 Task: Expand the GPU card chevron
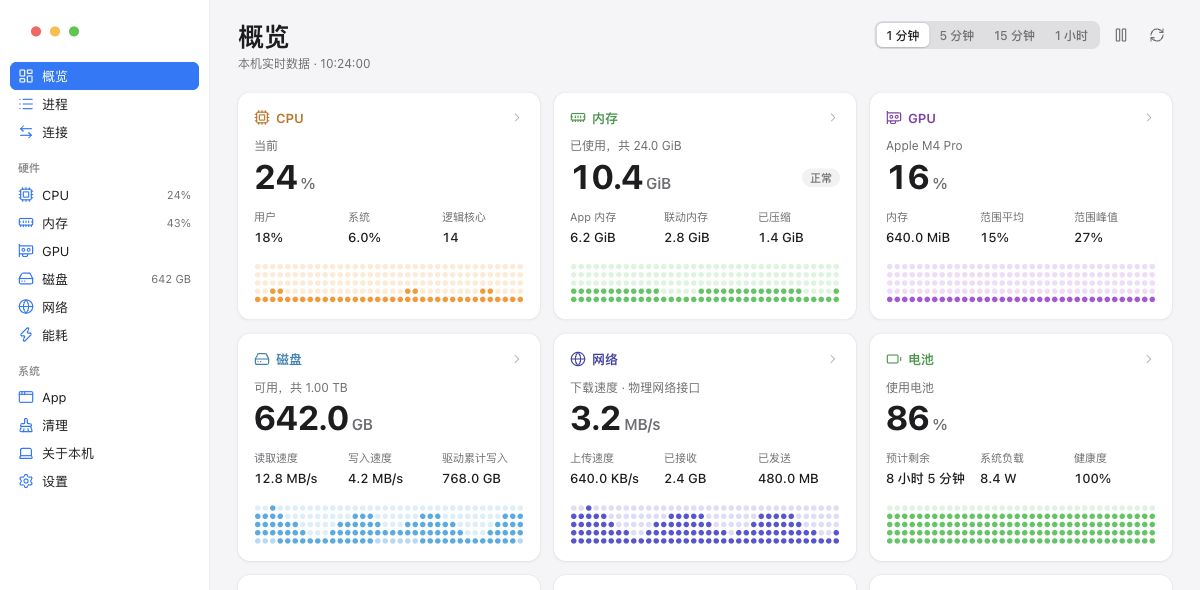click(x=1149, y=117)
